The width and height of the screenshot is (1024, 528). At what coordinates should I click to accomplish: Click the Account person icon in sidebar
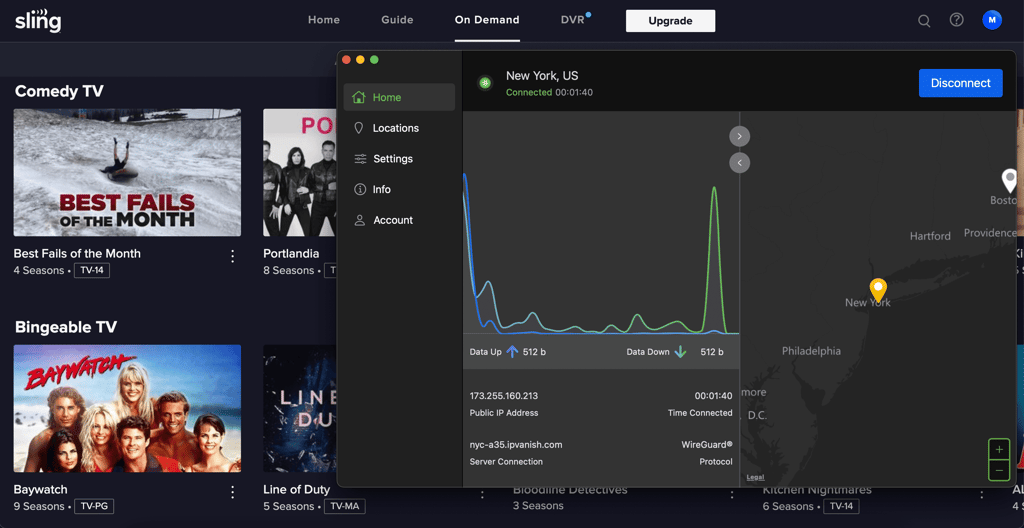pyautogui.click(x=359, y=220)
